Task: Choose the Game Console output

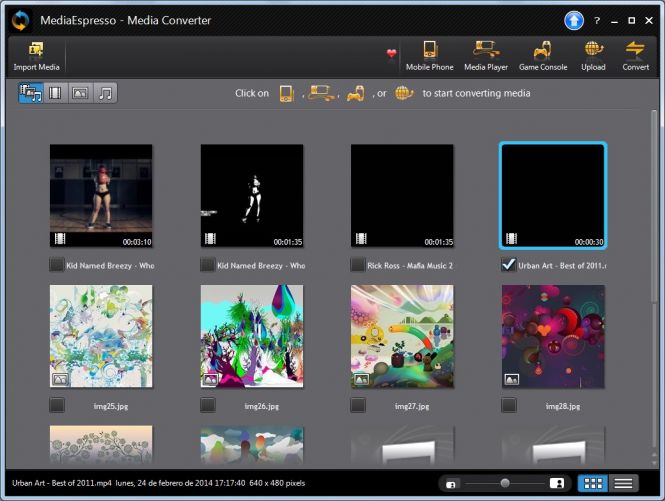Action: point(543,56)
